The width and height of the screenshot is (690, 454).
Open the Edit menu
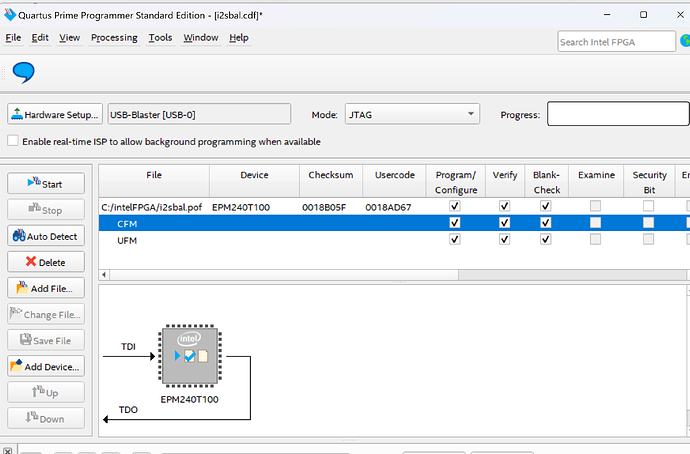pos(40,38)
